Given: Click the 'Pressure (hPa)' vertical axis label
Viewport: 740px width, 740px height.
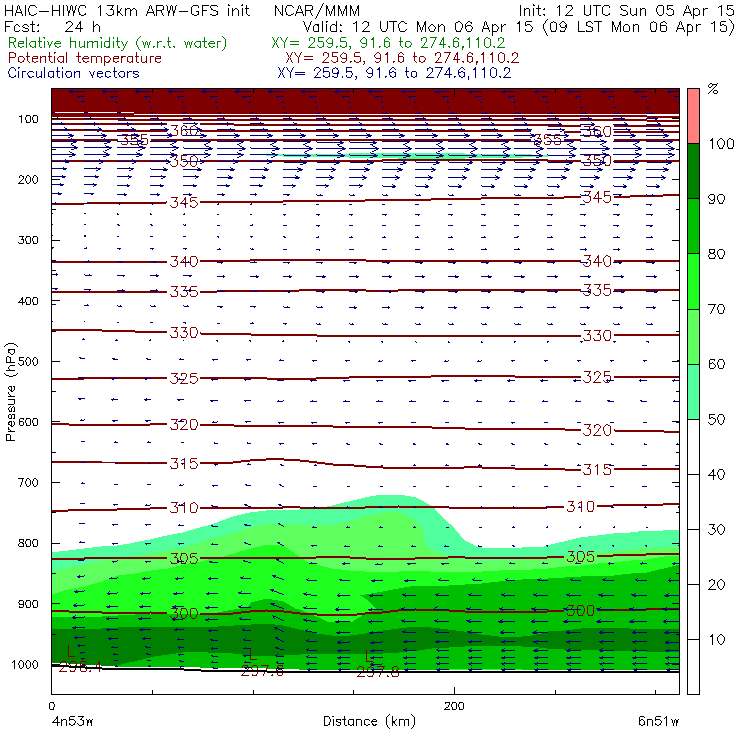Looking at the screenshot, I should click(10, 392).
